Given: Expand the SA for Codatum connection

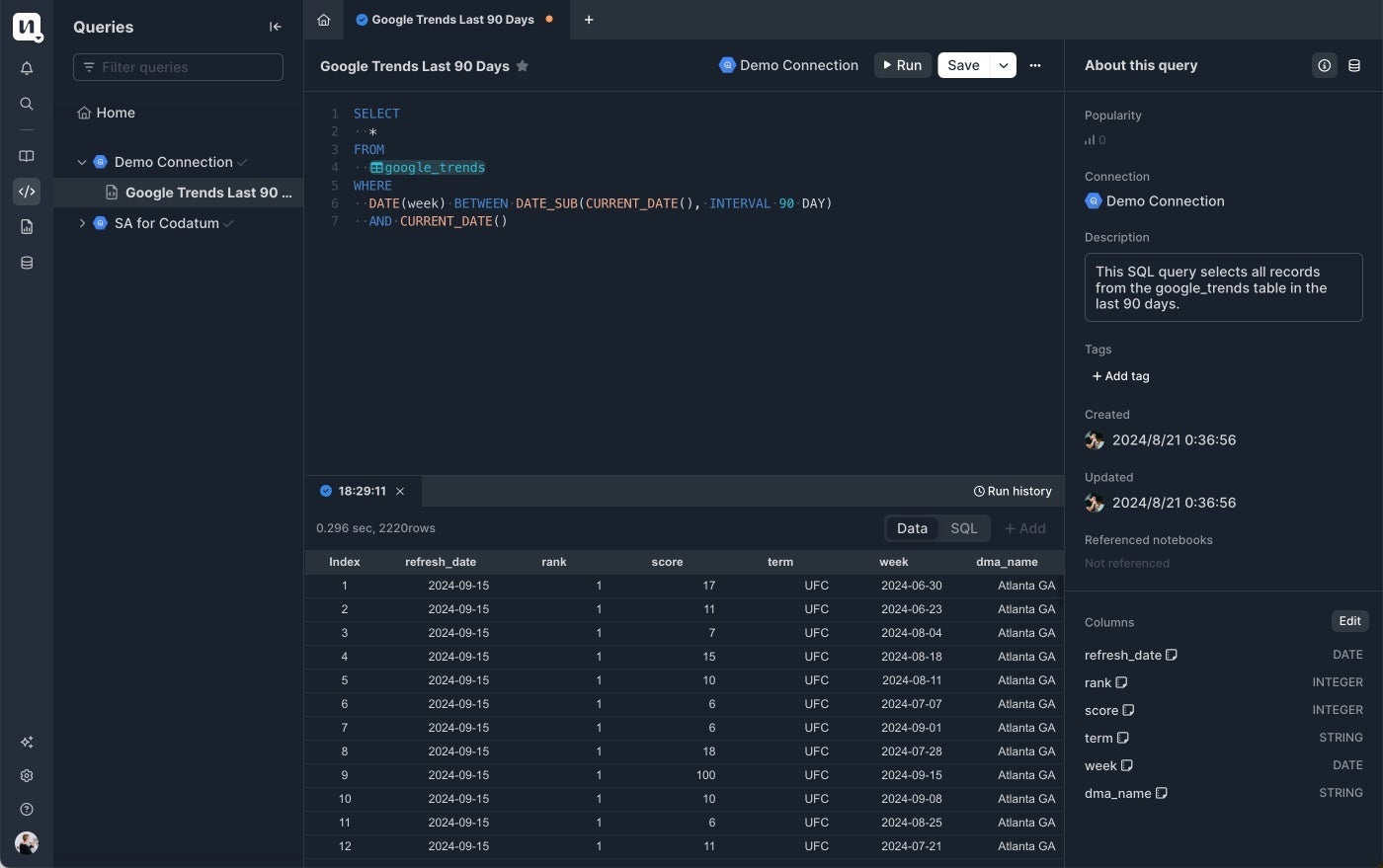Looking at the screenshot, I should coord(83,223).
